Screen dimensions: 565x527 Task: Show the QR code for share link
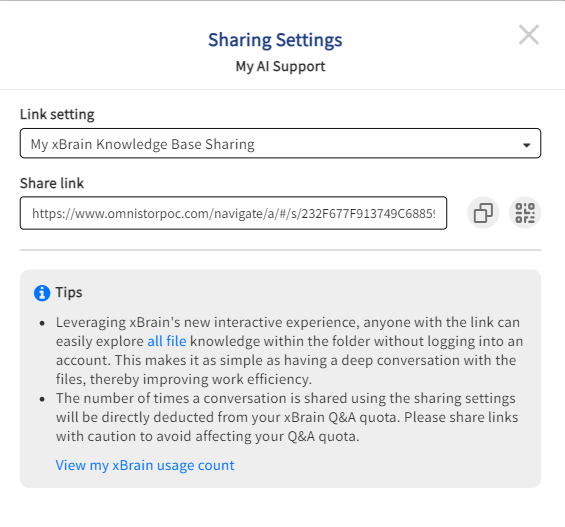click(x=525, y=213)
